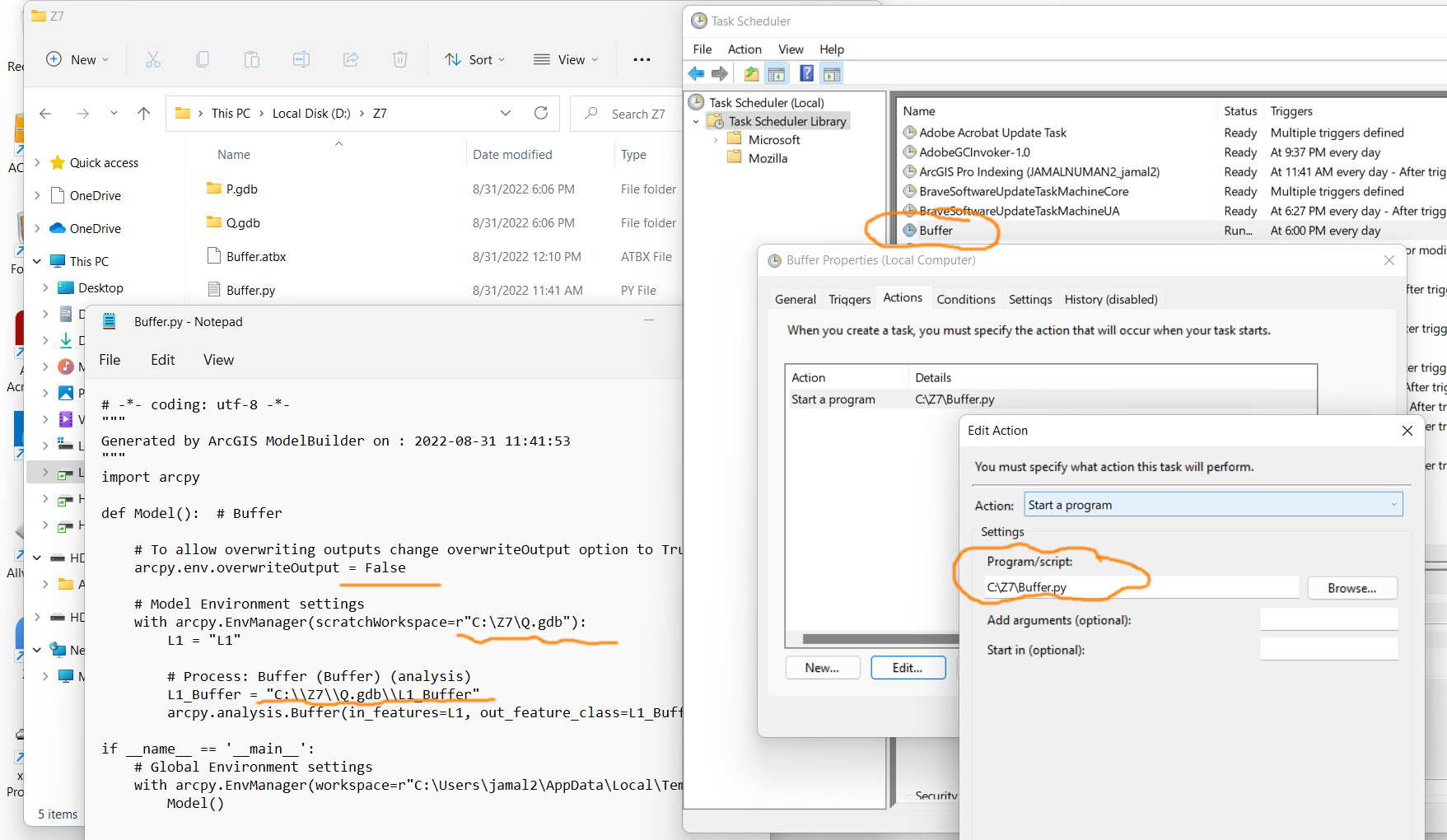Click the Share icon in File Explorer toolbar
The width and height of the screenshot is (1447, 840).
351,59
